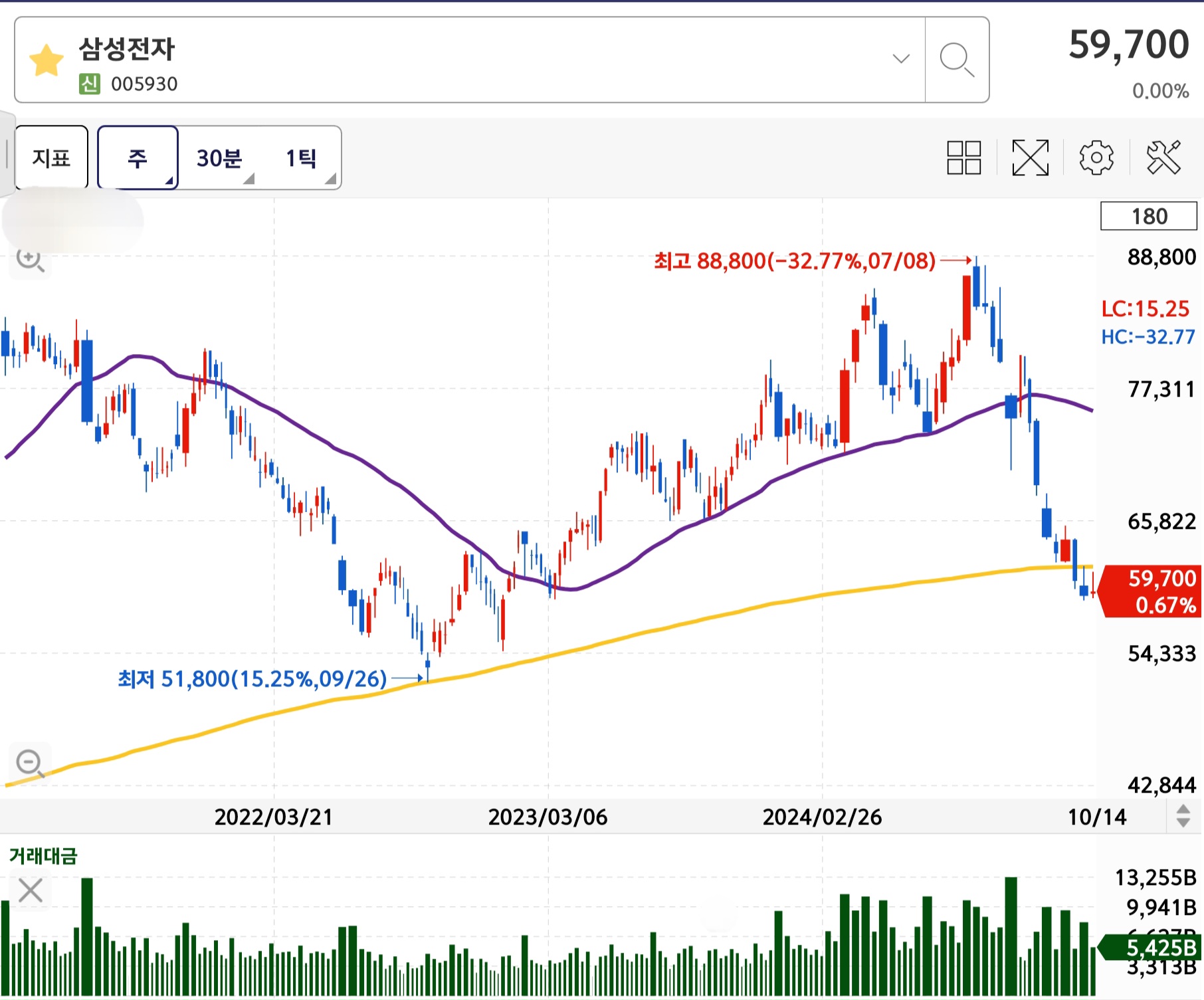Viewport: 1204px width, 1000px height.
Task: Click the 2022/03/21 date label
Action: tap(274, 817)
